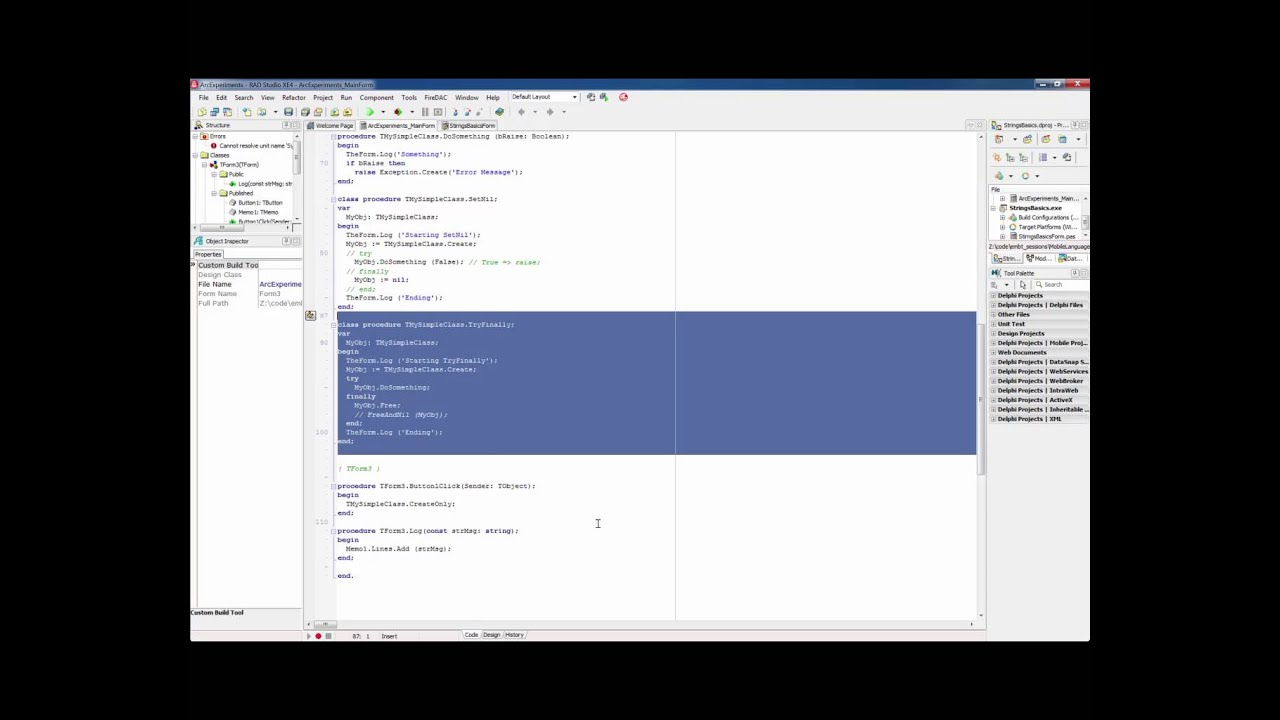The width and height of the screenshot is (1280, 720).
Task: Click the breakpoint marker icon in gutter
Action: (310, 315)
